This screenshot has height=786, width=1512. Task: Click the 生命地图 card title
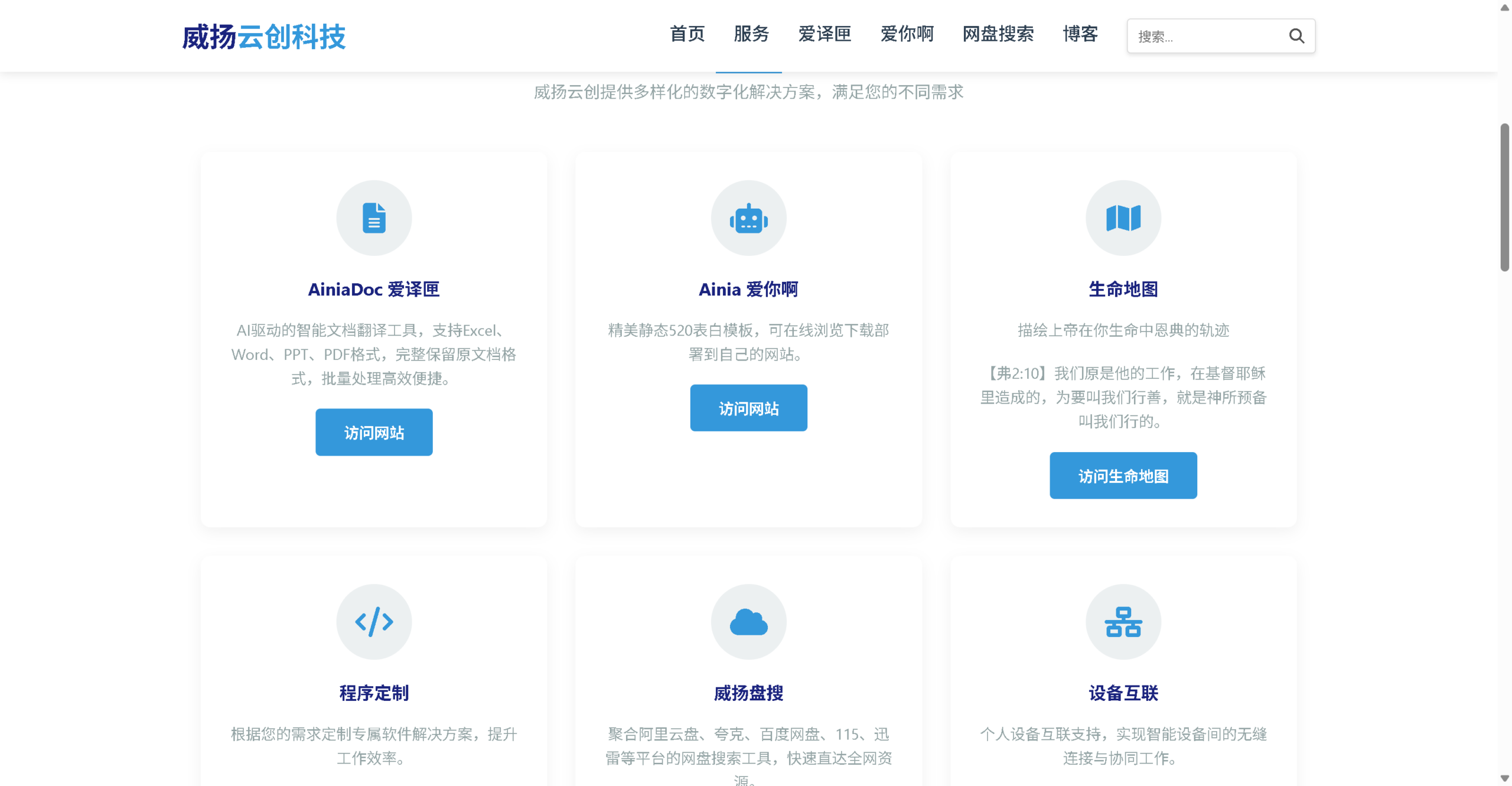(1123, 289)
